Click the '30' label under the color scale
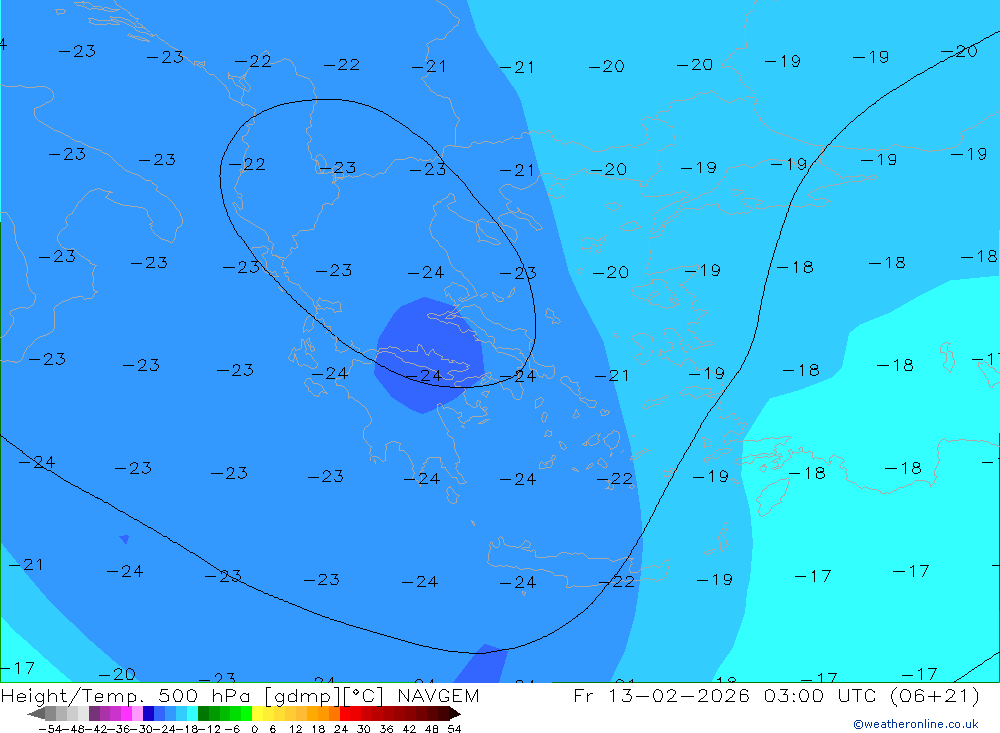Image resolution: width=1000 pixels, height=733 pixels. [364, 729]
